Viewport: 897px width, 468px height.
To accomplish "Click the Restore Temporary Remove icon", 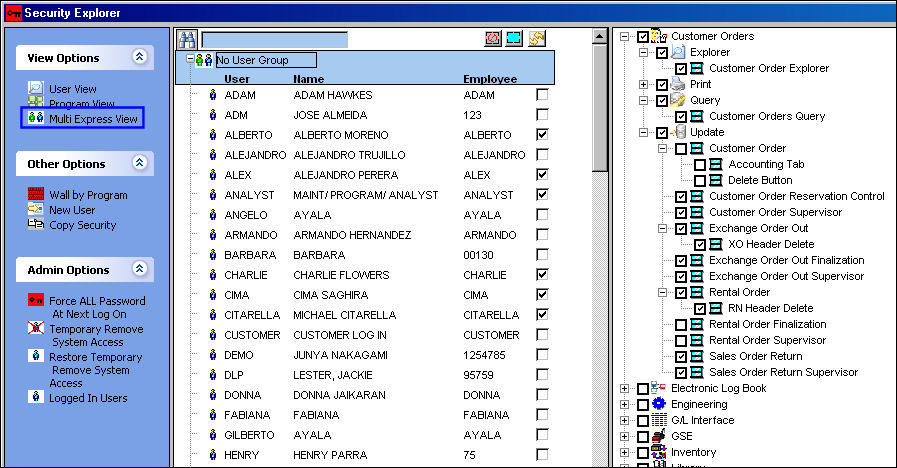I will coord(36,355).
